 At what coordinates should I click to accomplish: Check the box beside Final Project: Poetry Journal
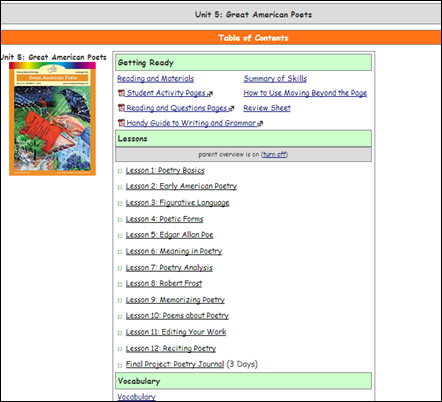pyautogui.click(x=120, y=365)
